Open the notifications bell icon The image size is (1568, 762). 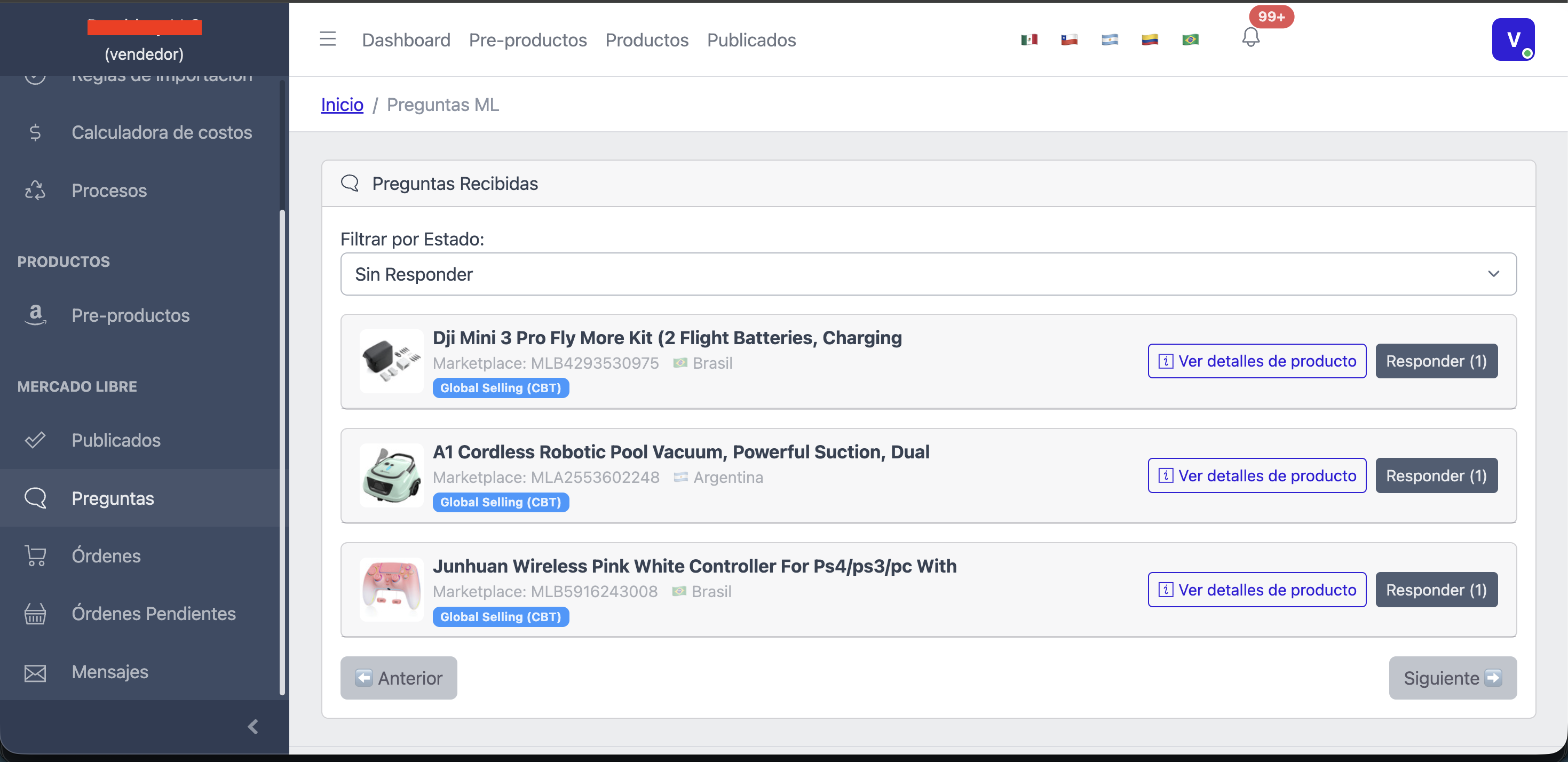1250,38
